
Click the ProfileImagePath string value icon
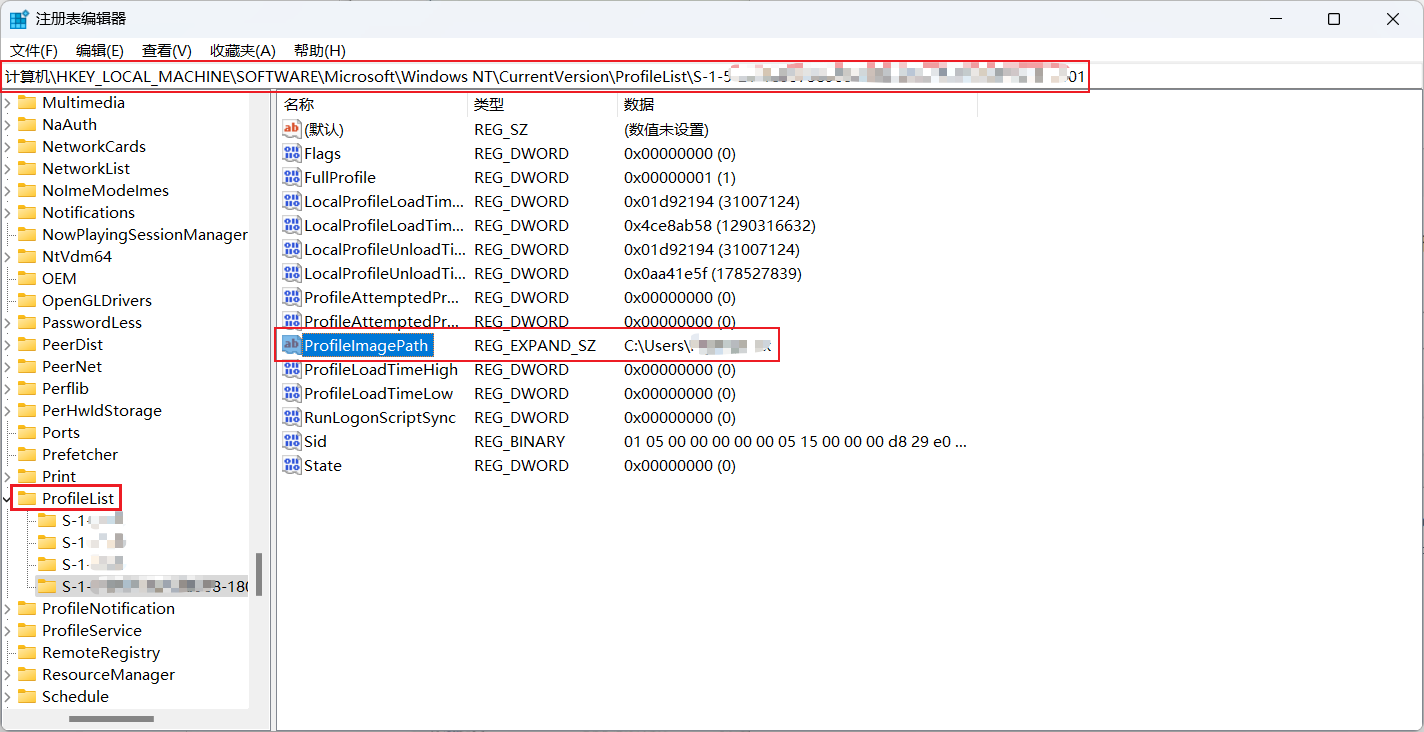(x=292, y=345)
